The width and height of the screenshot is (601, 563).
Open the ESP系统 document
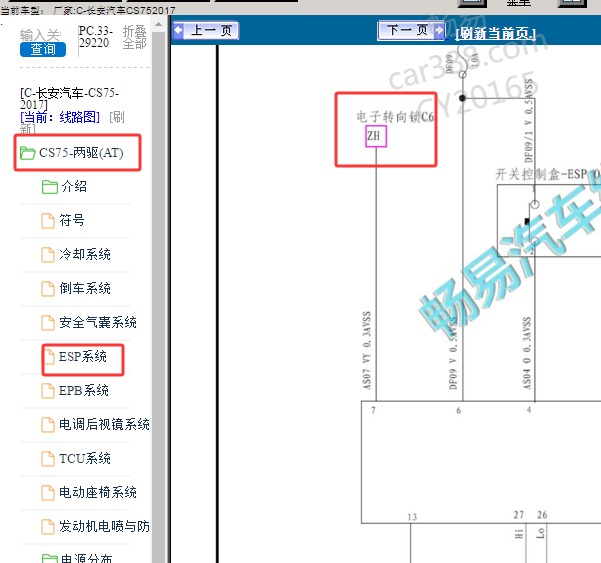point(75,356)
